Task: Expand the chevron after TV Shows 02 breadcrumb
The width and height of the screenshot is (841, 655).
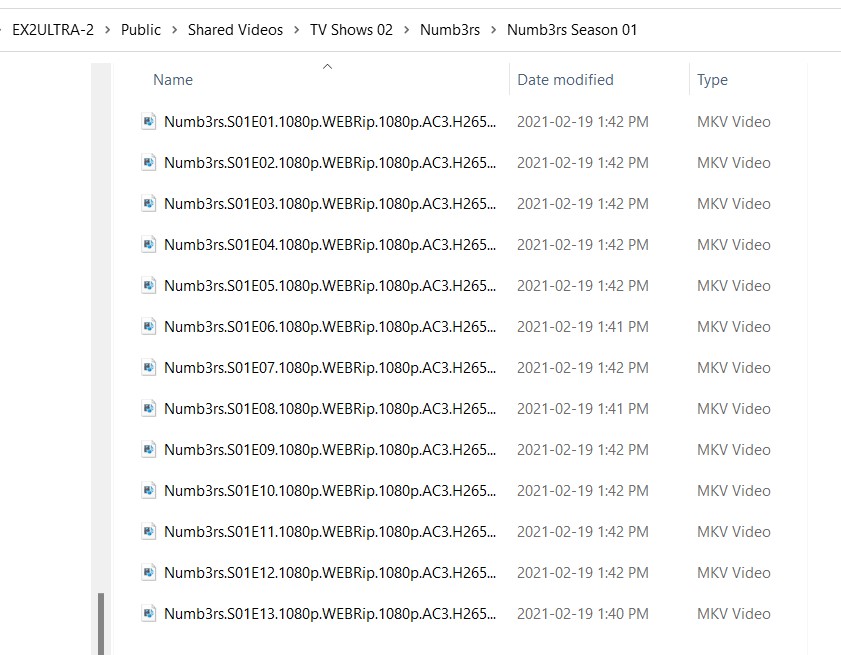Action: 407,30
